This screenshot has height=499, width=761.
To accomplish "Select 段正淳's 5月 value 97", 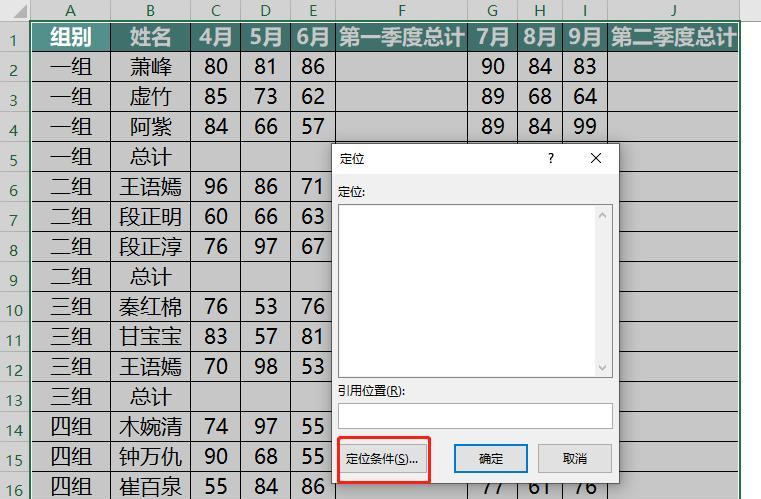I will click(265, 247).
